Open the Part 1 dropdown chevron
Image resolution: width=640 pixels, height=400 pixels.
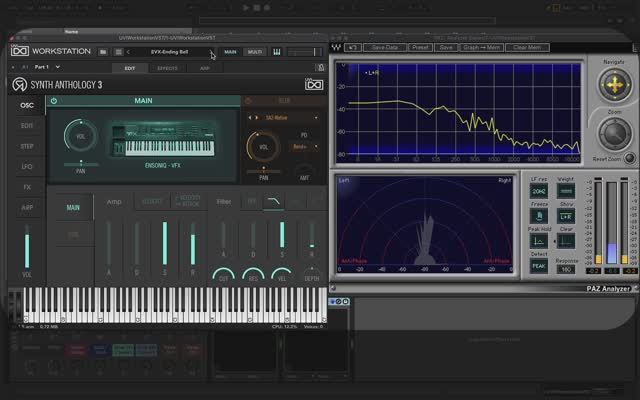pyautogui.click(x=58, y=67)
